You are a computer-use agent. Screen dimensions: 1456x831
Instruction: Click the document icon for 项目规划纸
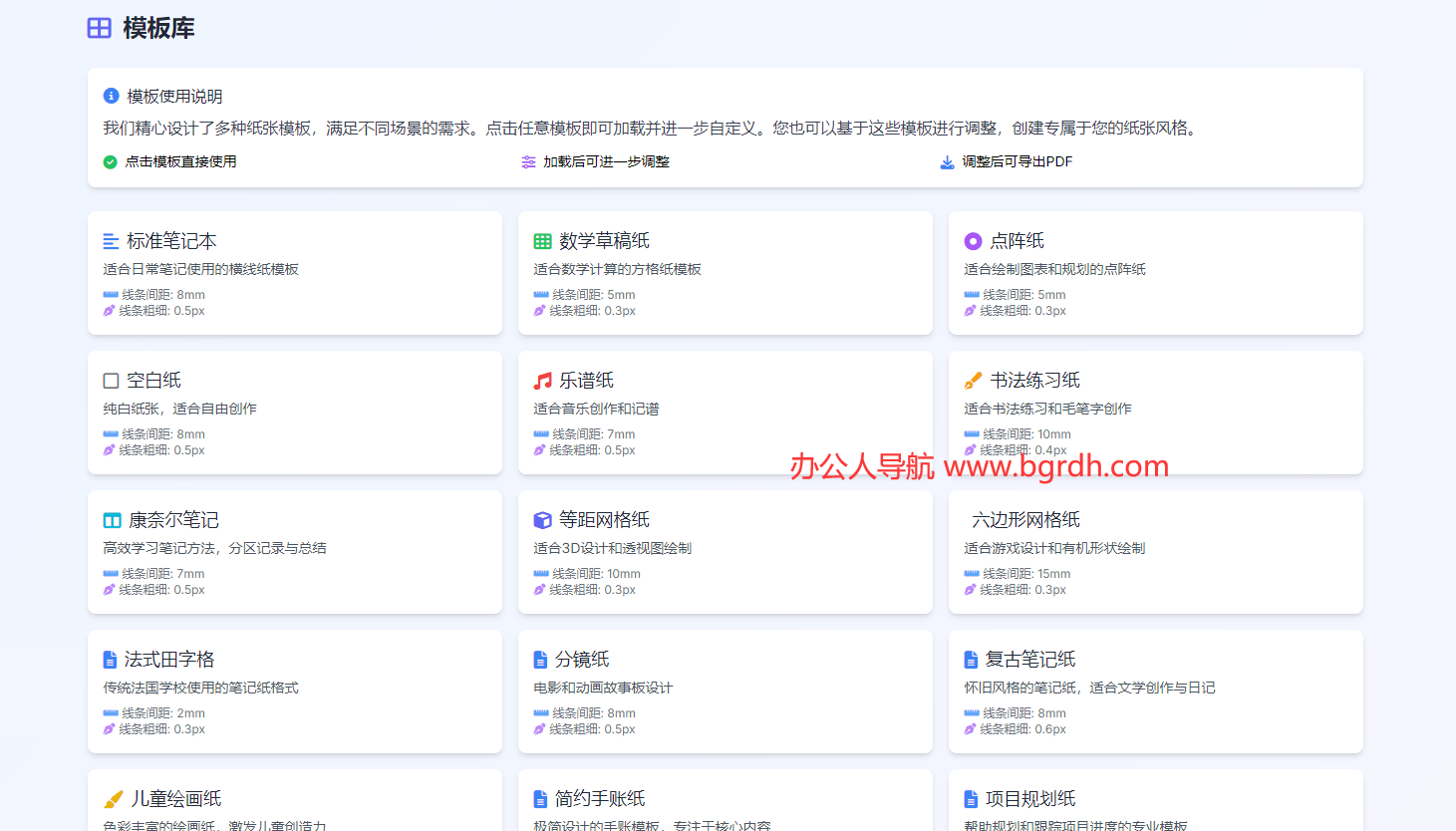(971, 799)
